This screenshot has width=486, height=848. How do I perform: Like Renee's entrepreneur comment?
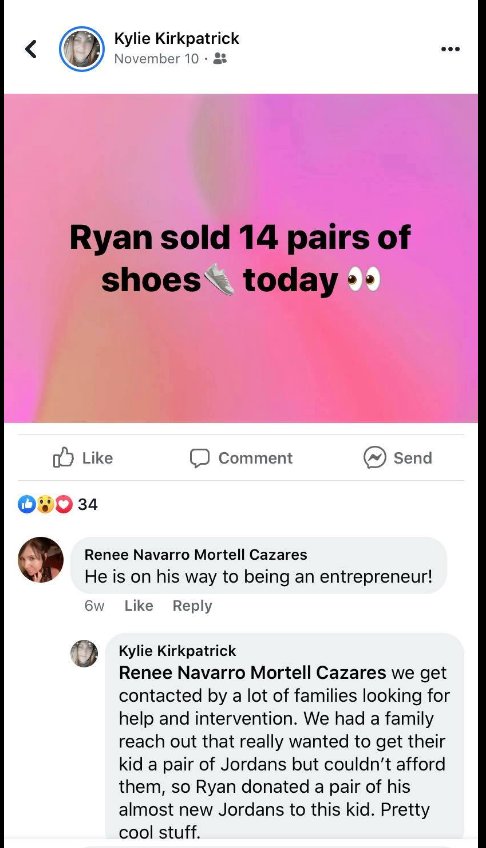(138, 606)
